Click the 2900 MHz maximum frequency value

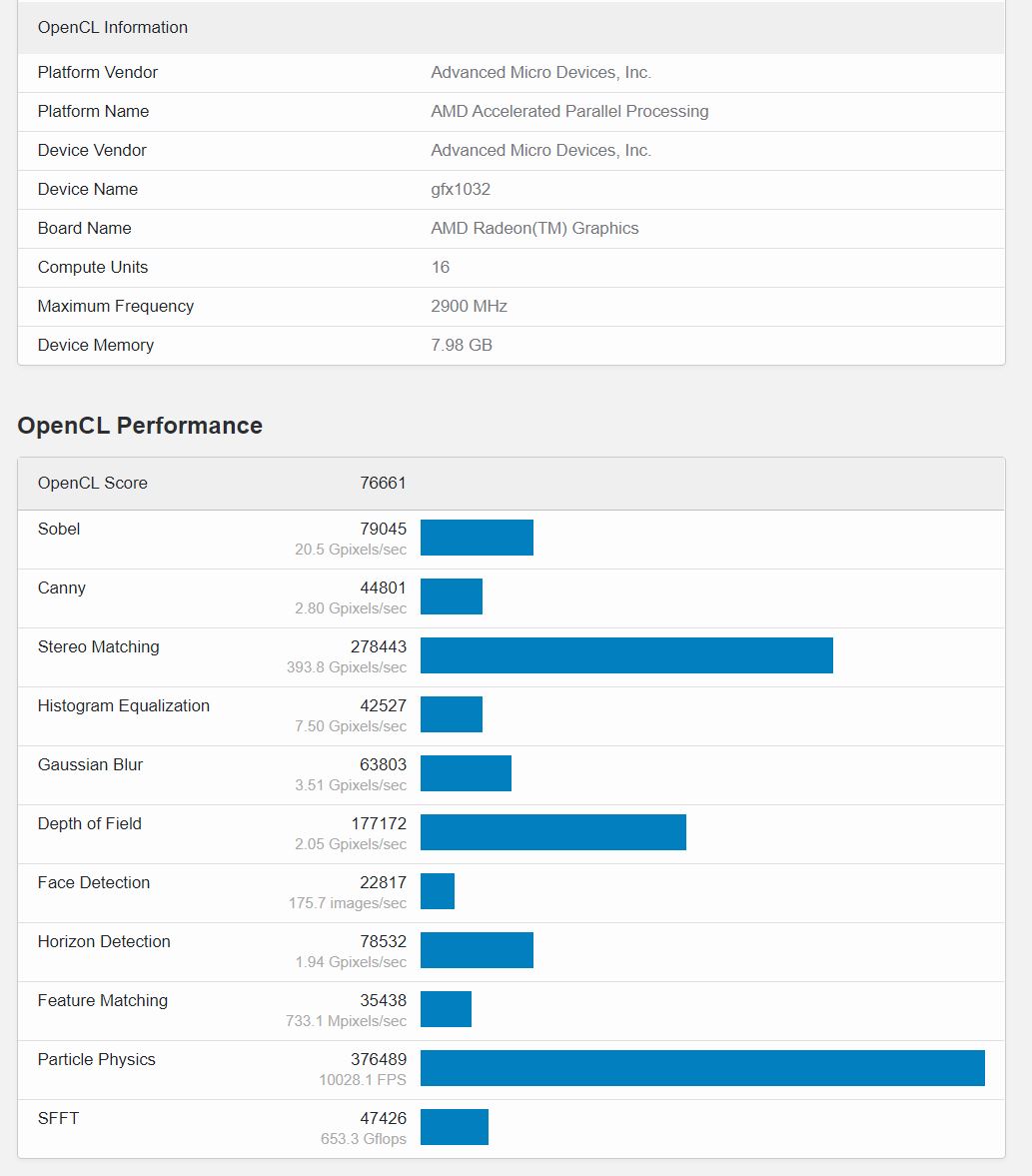(469, 306)
